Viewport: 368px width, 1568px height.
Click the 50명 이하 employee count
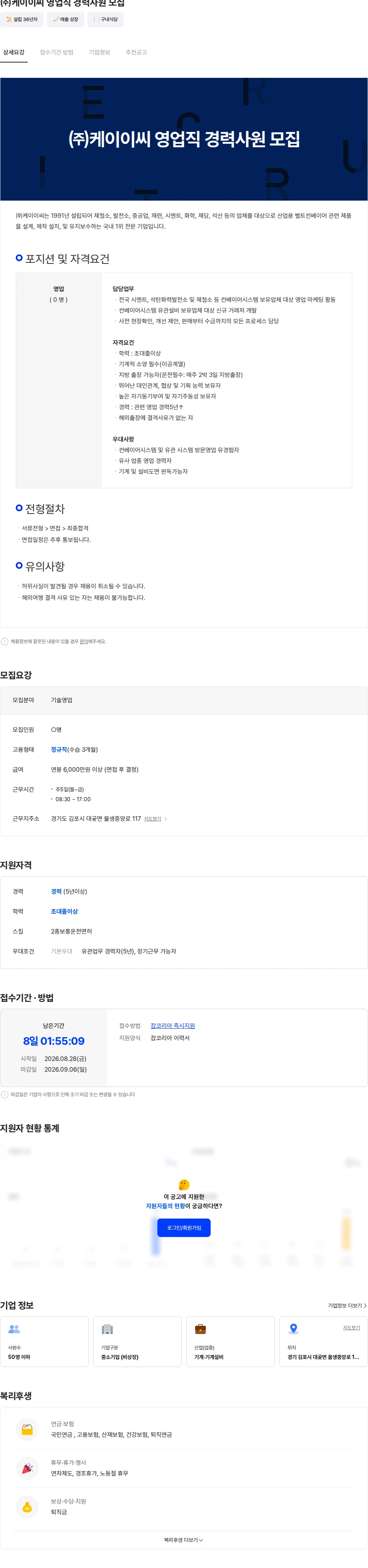[x=19, y=1357]
